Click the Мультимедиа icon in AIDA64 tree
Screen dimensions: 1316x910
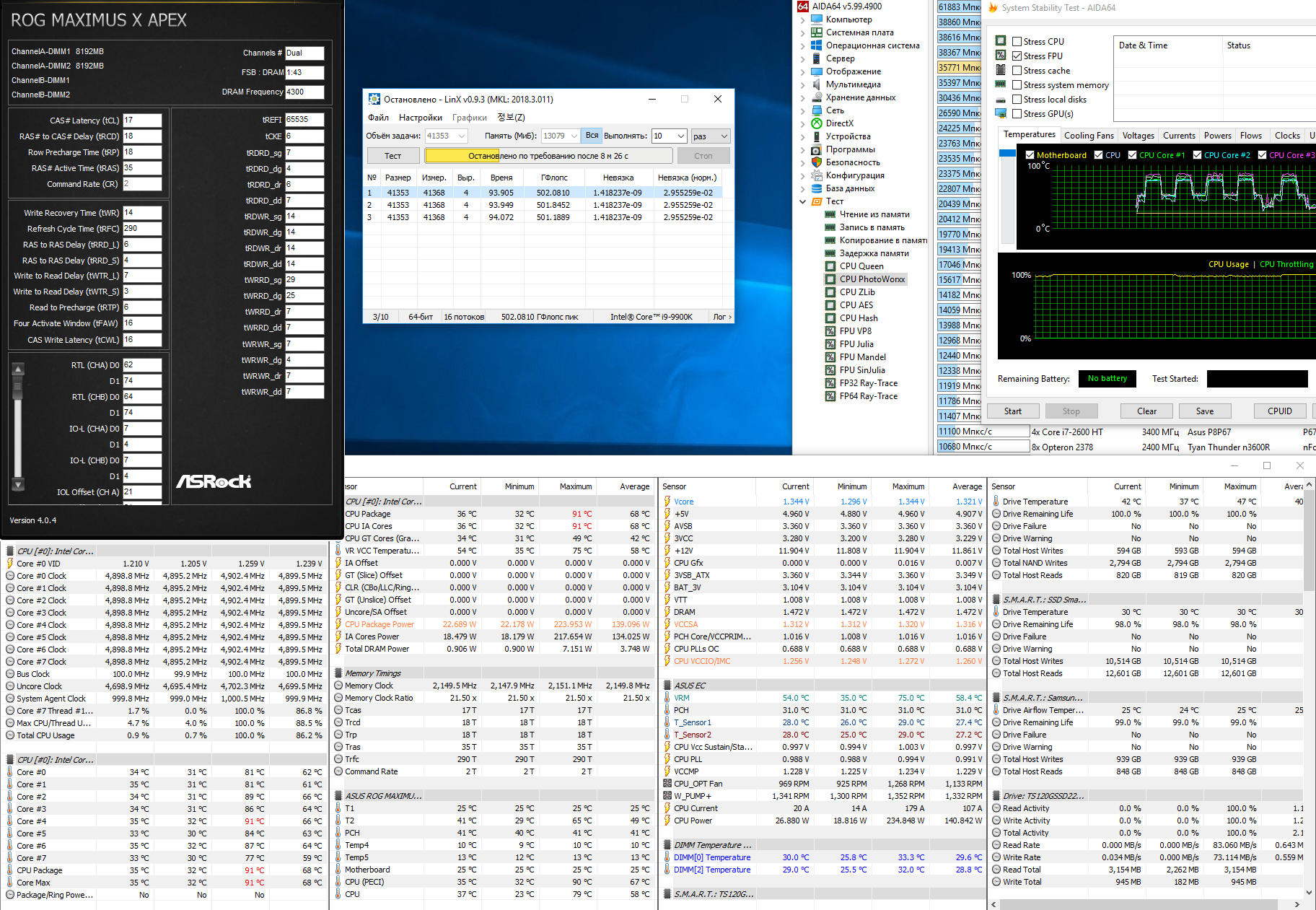817,84
